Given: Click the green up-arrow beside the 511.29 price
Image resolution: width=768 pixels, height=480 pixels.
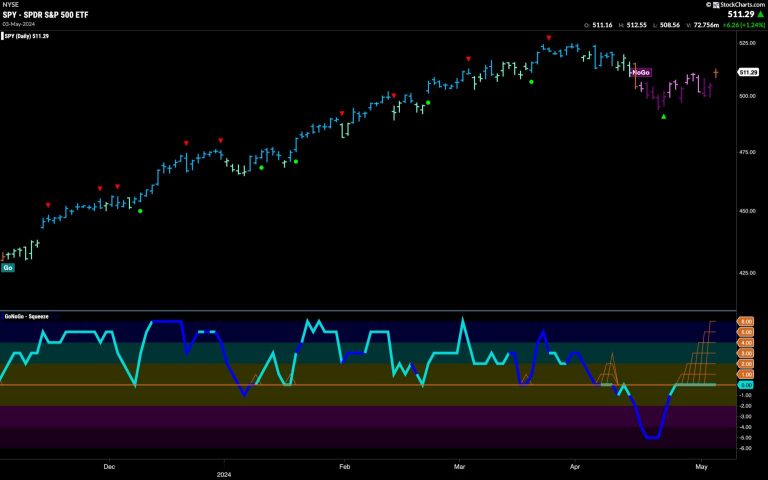Looking at the screenshot, I should (x=761, y=14).
